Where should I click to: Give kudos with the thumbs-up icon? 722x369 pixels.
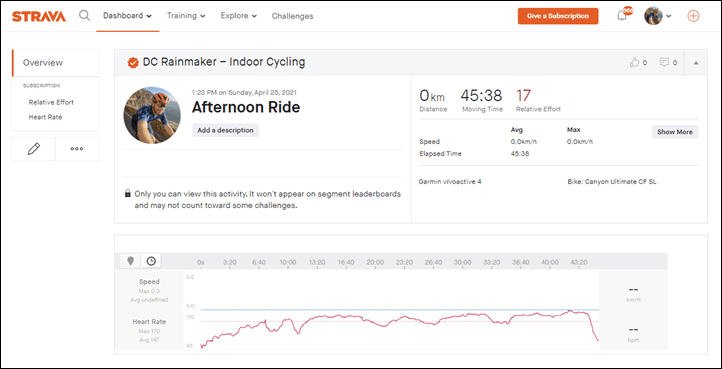(634, 62)
